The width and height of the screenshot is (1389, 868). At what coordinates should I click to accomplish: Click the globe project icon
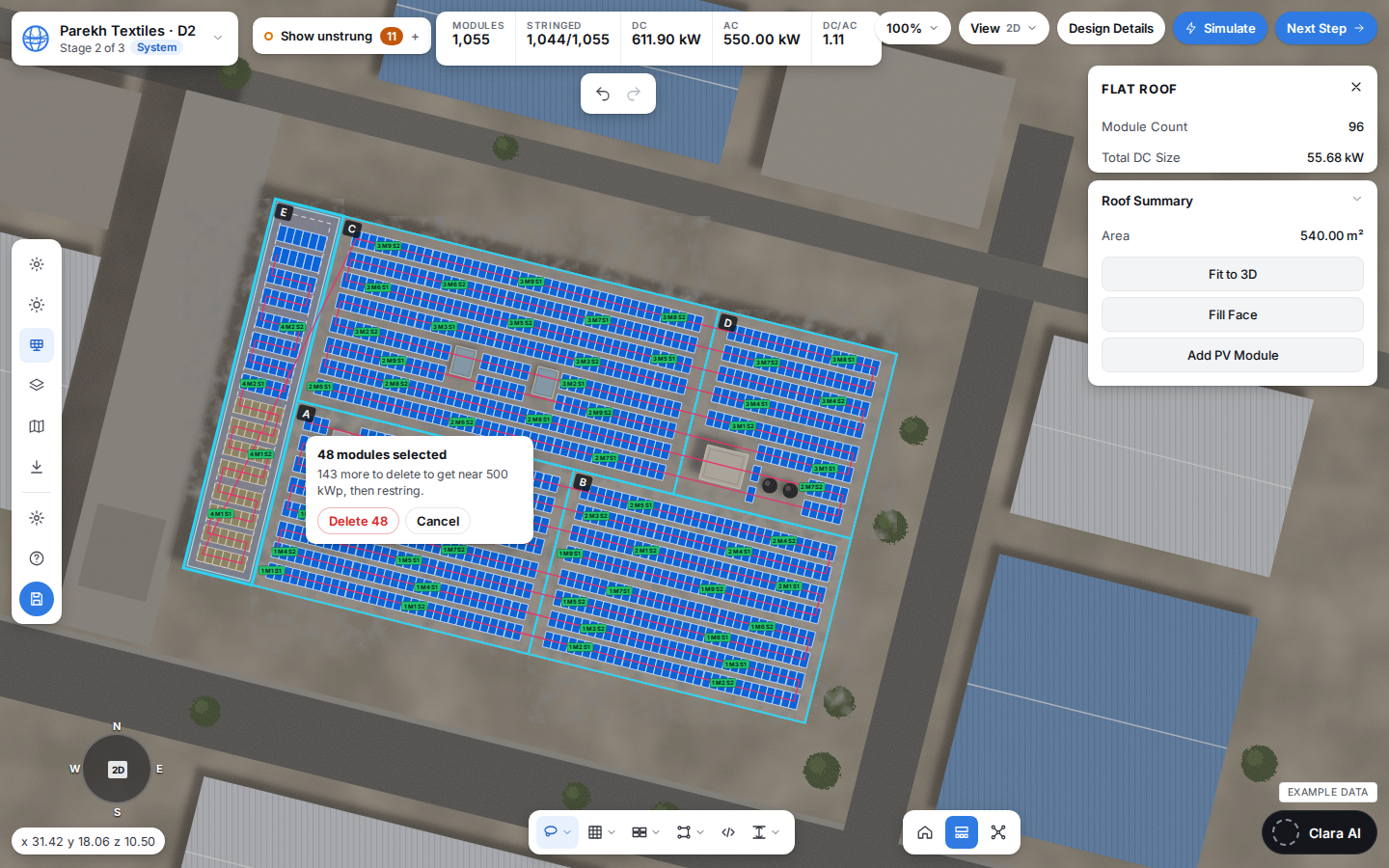(36, 39)
